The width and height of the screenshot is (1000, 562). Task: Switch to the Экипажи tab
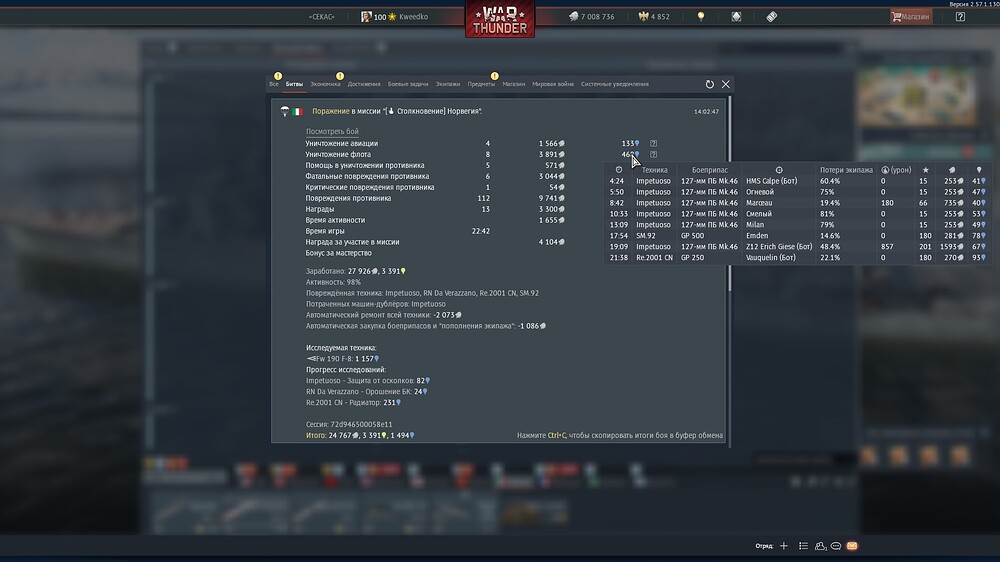click(x=448, y=84)
